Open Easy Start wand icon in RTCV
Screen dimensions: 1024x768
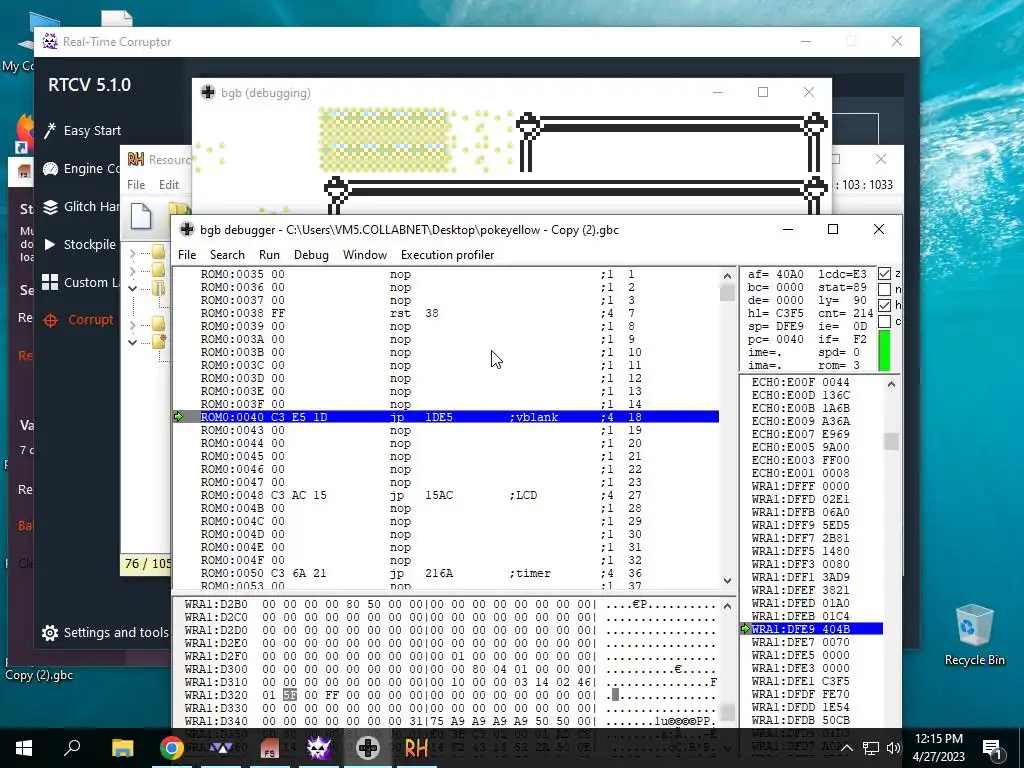[x=50, y=131]
